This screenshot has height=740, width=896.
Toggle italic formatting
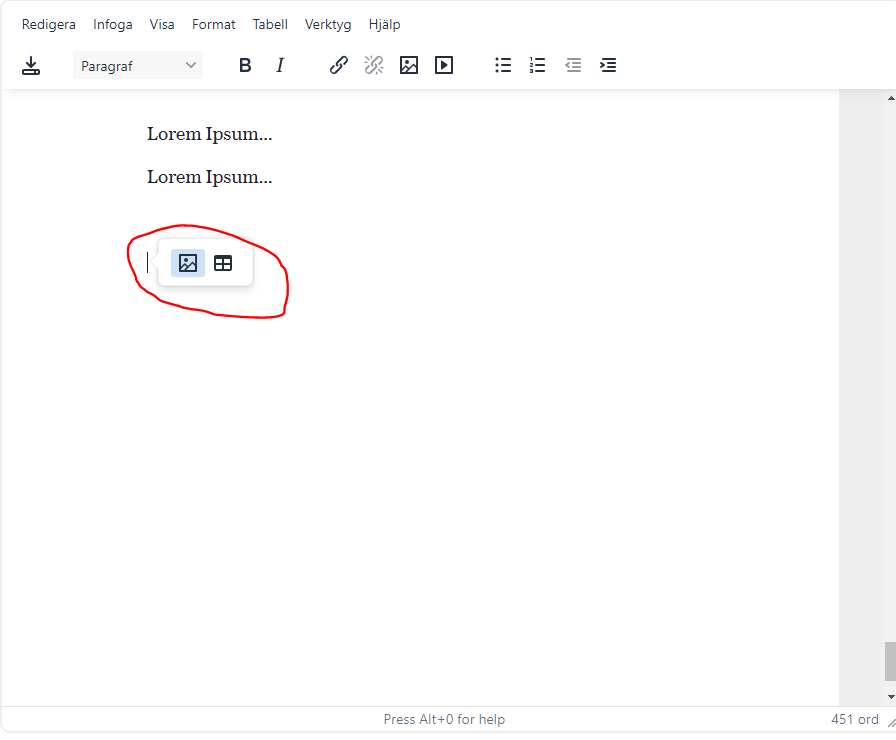click(x=280, y=66)
